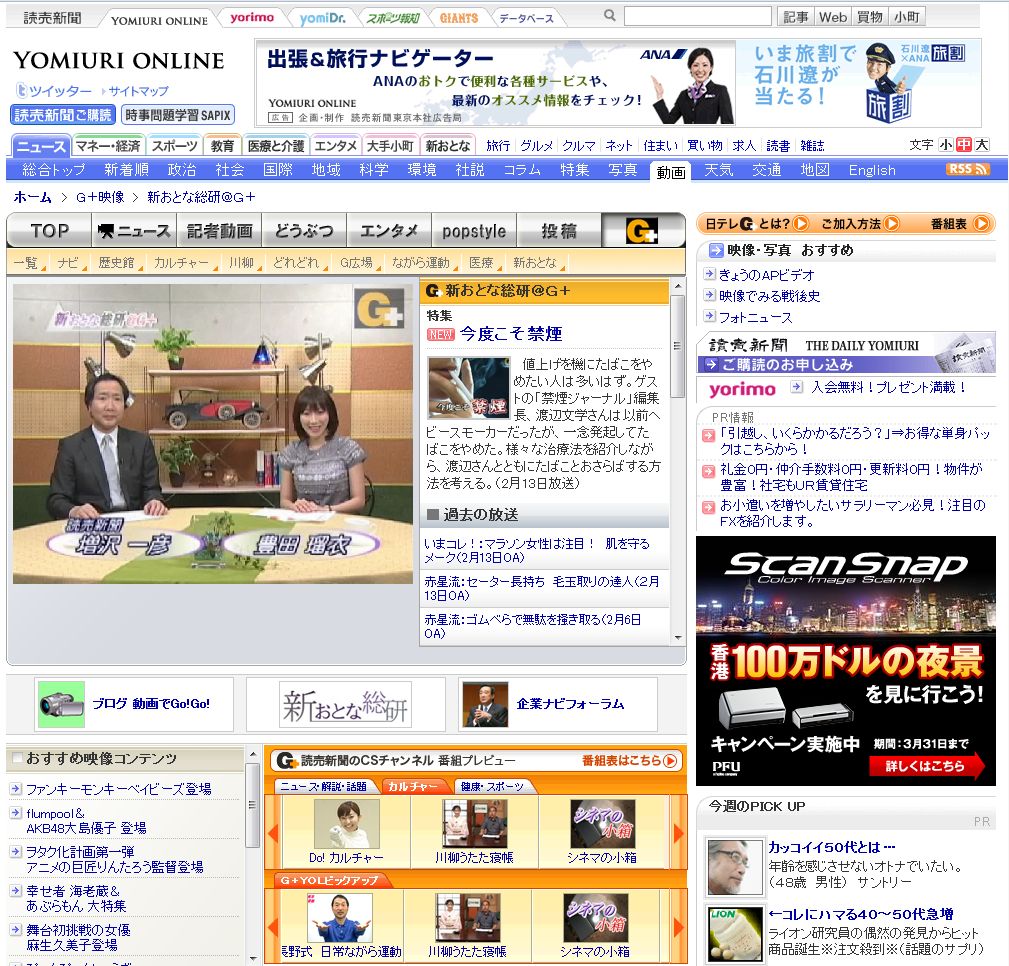The width and height of the screenshot is (1009, 966).
Task: Click the 時事問題学習 SAPIX button
Action: point(178,115)
